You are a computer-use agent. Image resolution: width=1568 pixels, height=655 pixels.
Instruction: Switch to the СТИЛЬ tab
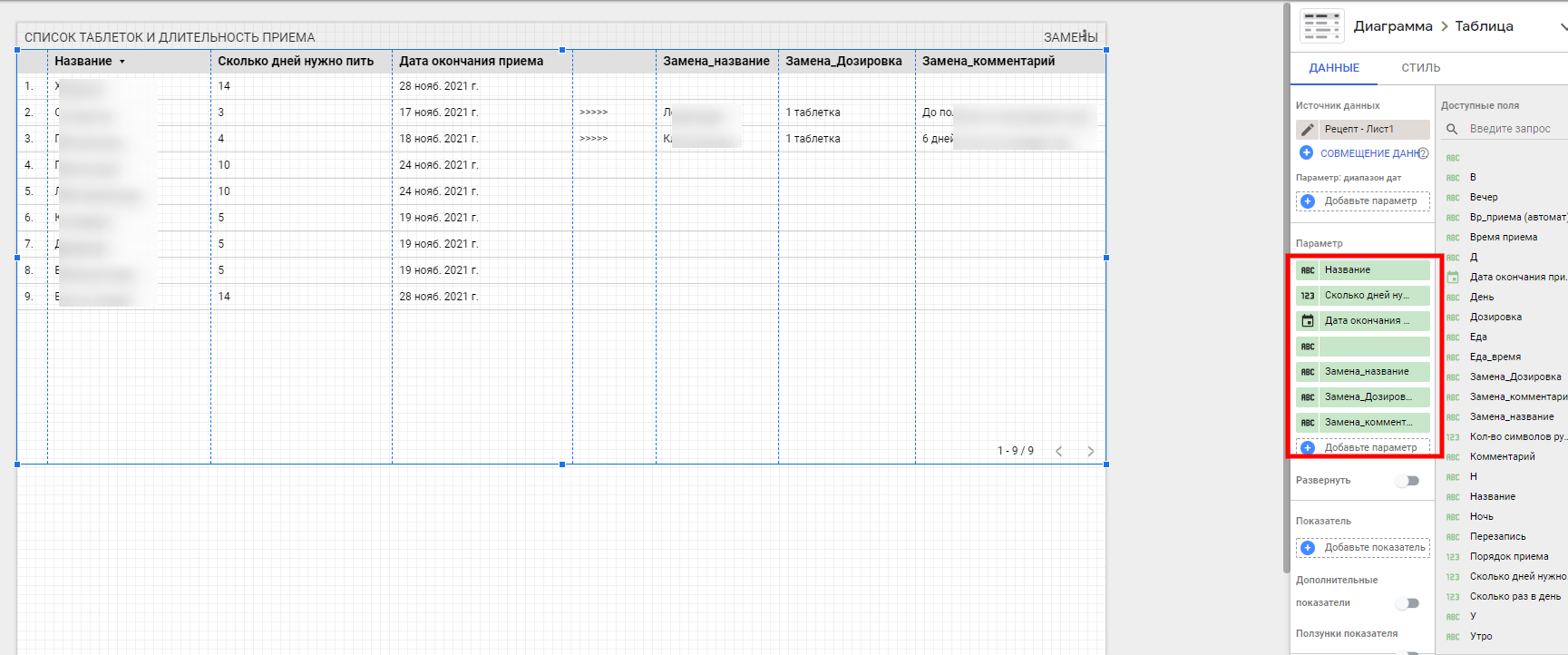pos(1420,68)
